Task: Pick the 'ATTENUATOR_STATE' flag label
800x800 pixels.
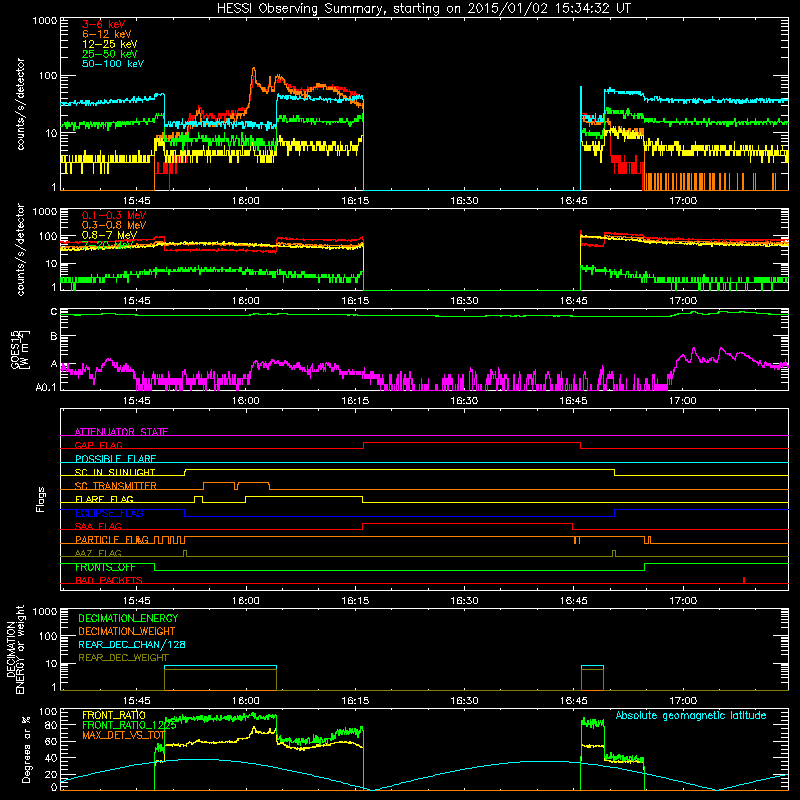Action: pos(121,432)
